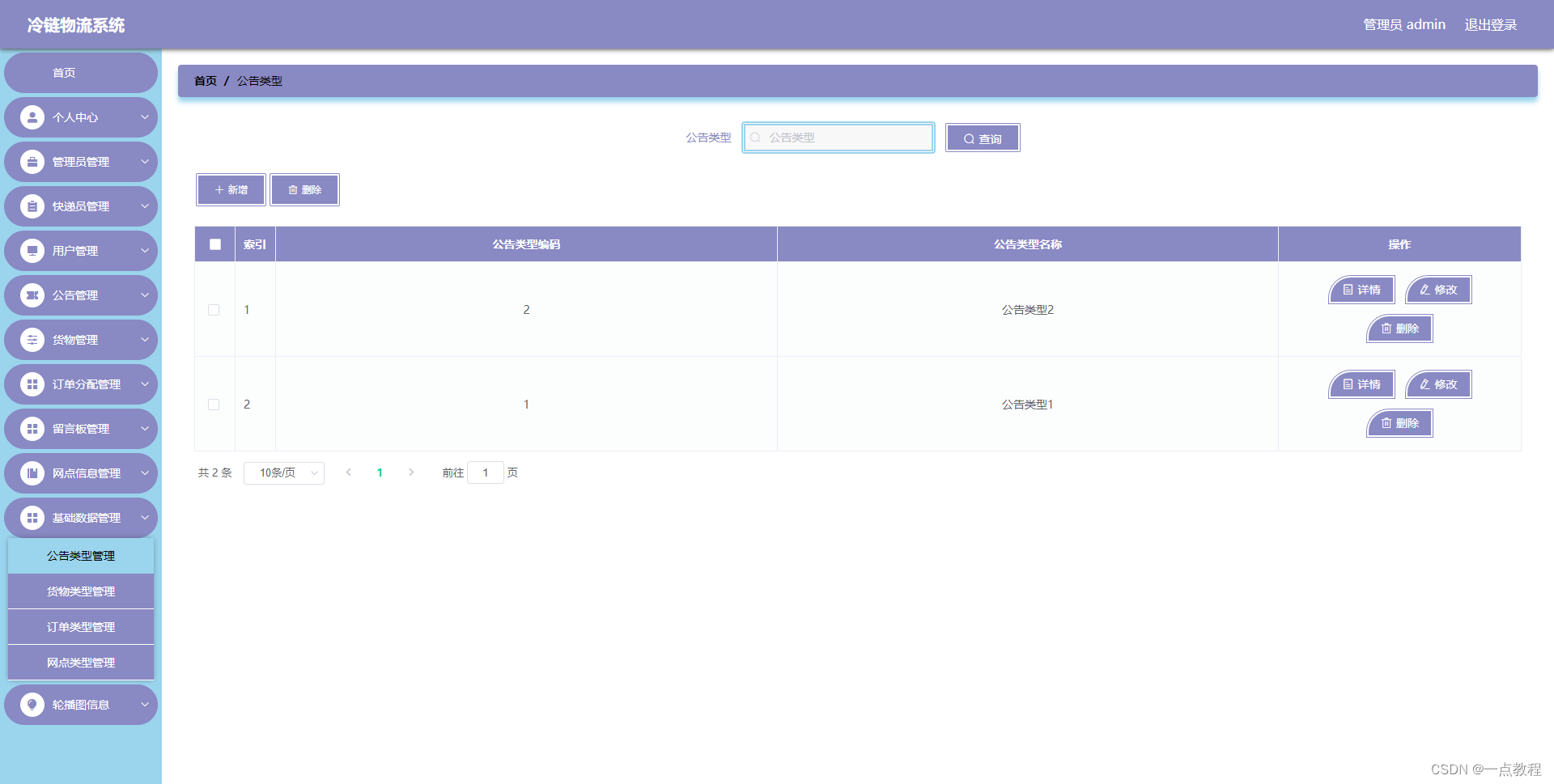This screenshot has width=1554, height=784.
Task: Check the row for 公告类型2
Action: coord(214,310)
